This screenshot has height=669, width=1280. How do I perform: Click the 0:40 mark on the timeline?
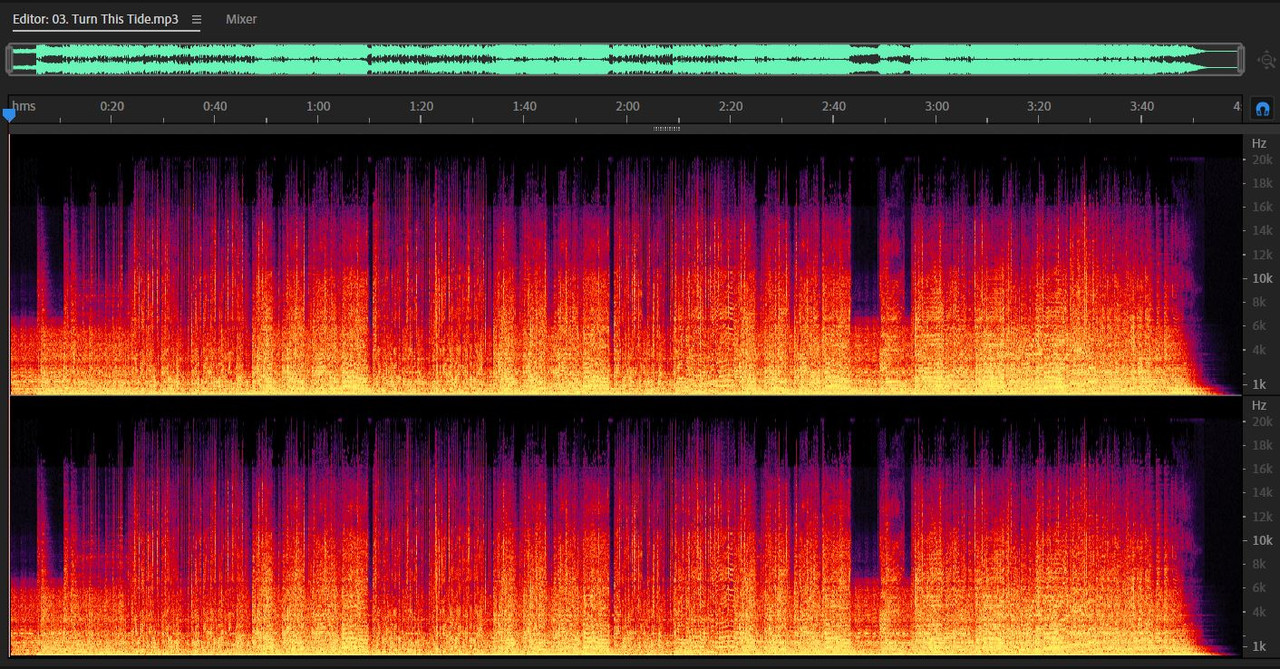(215, 106)
